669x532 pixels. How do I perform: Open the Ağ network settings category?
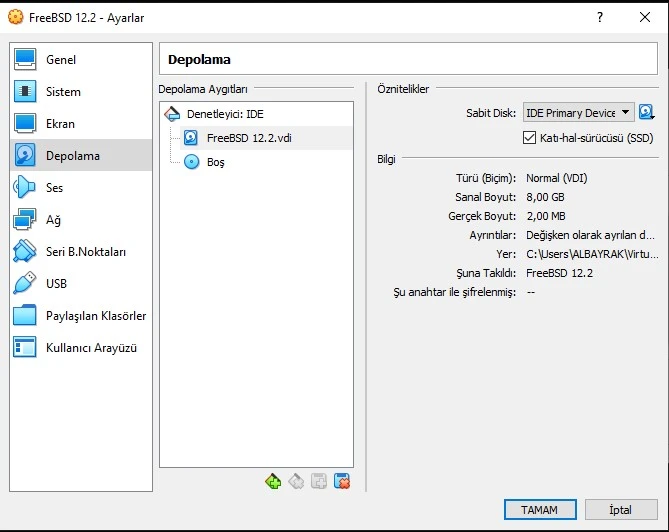pyautogui.click(x=81, y=219)
